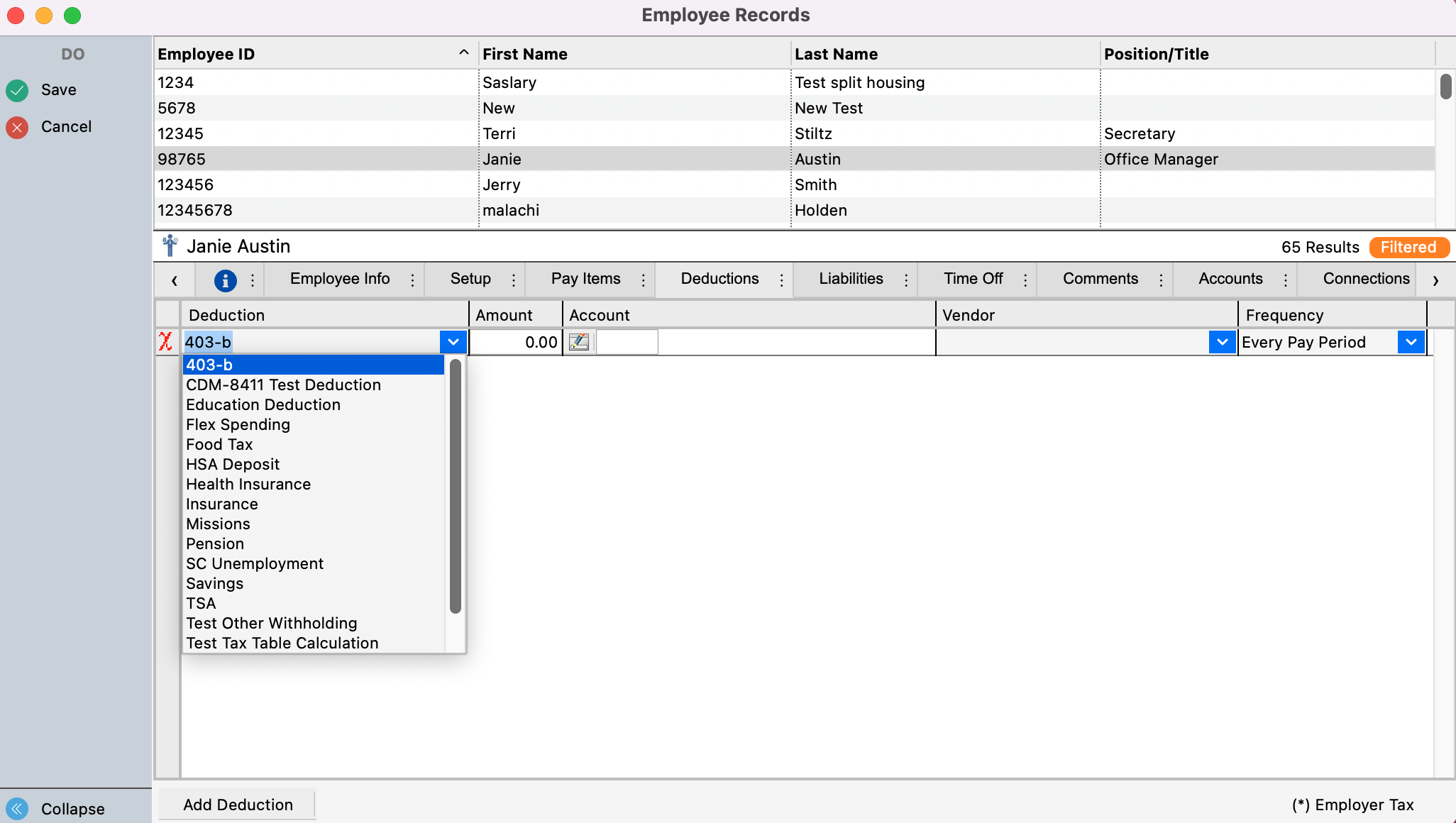Sort by the Employee ID column header
Image resolution: width=1456 pixels, height=823 pixels.
tap(206, 54)
